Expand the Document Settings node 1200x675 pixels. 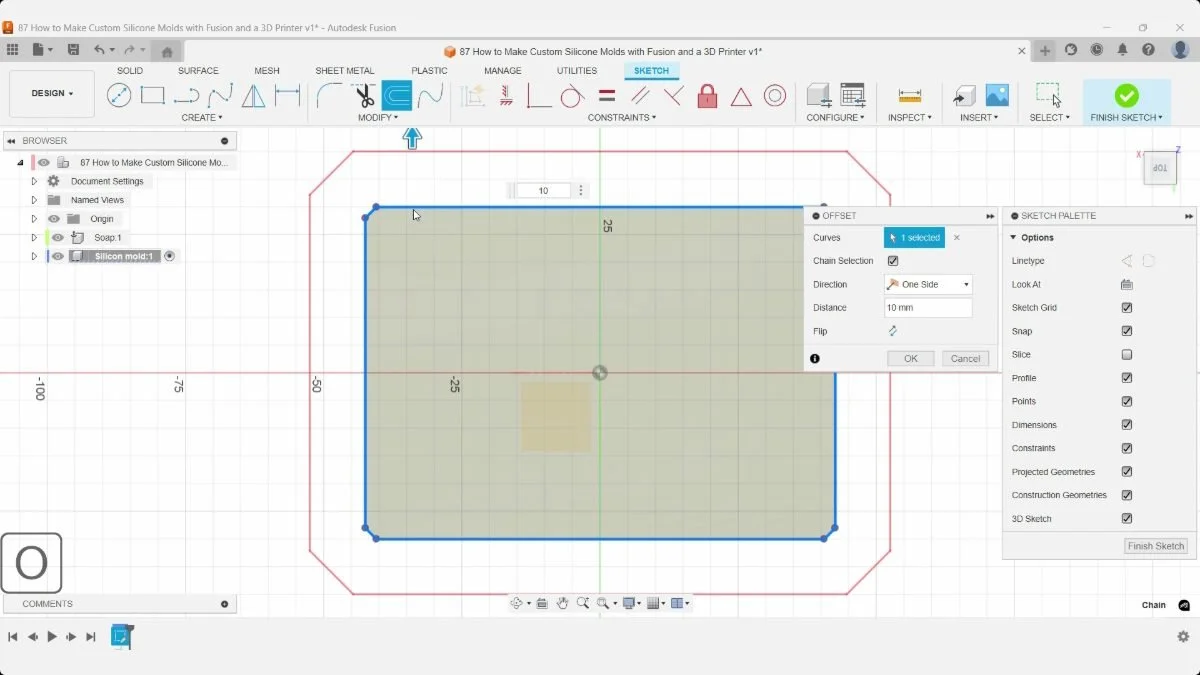(x=34, y=182)
